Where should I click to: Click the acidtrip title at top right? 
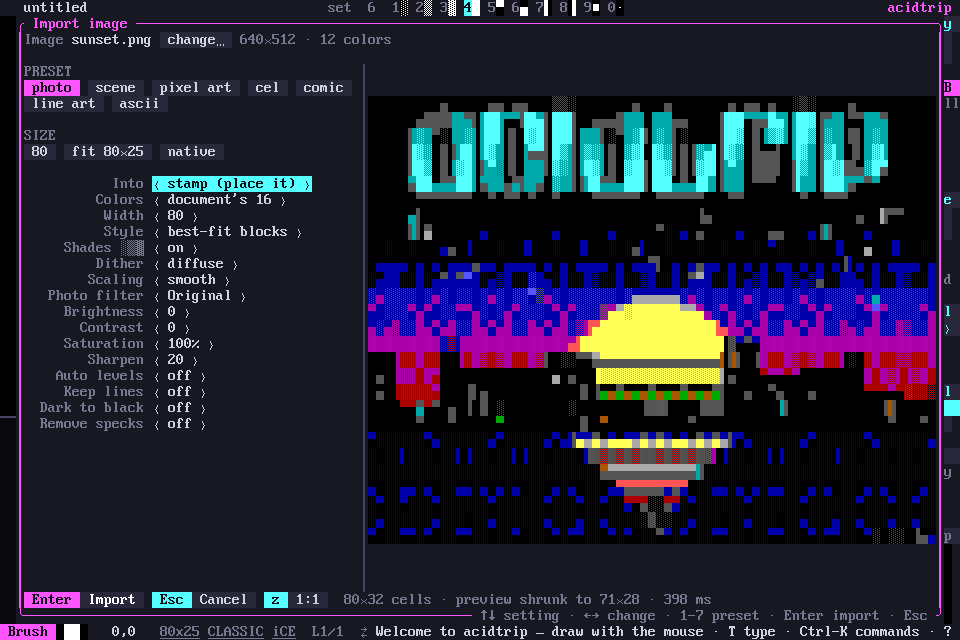(x=920, y=8)
